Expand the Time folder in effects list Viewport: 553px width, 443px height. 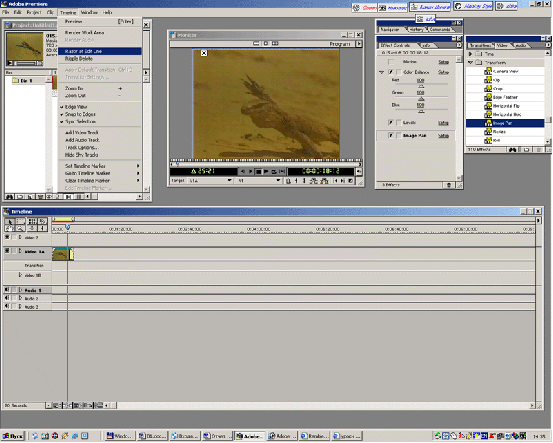[470, 54]
